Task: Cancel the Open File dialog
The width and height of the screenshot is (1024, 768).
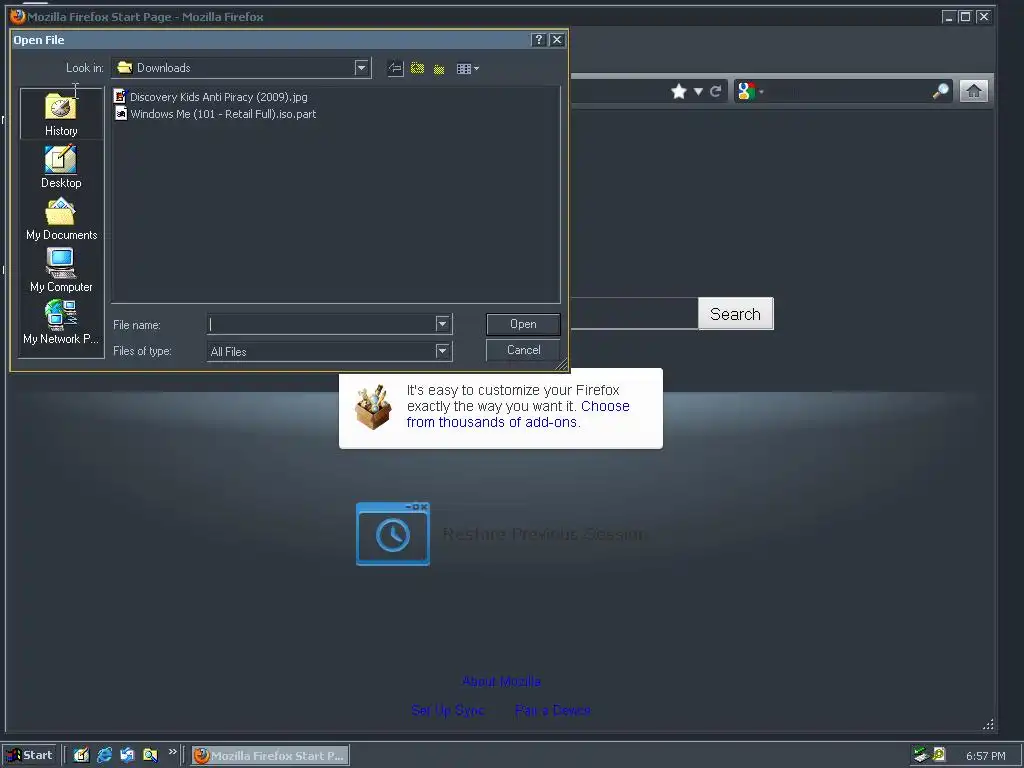Action: [x=523, y=350]
